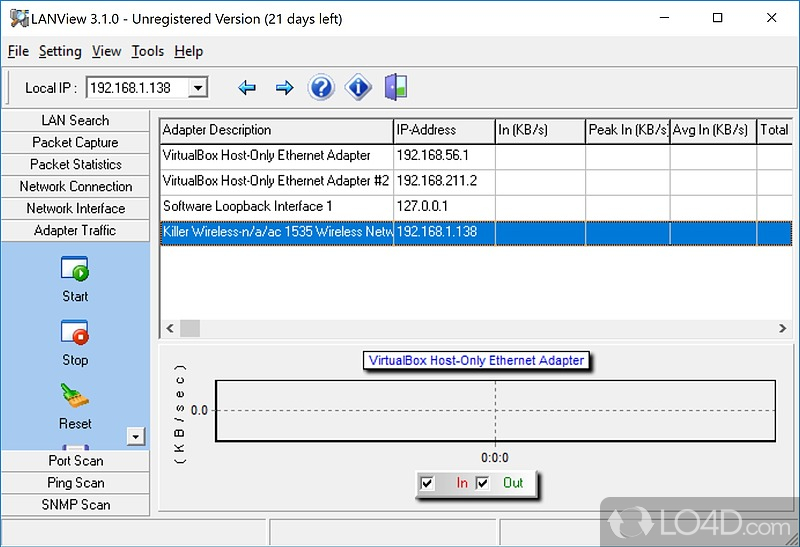
Task: Click the LANView app icon in title bar
Action: [x=19, y=18]
